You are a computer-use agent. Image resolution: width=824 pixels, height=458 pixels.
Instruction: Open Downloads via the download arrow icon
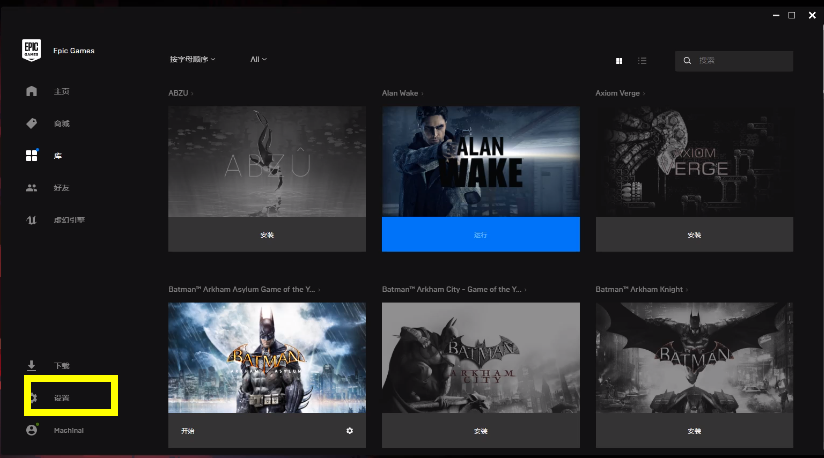point(32,366)
